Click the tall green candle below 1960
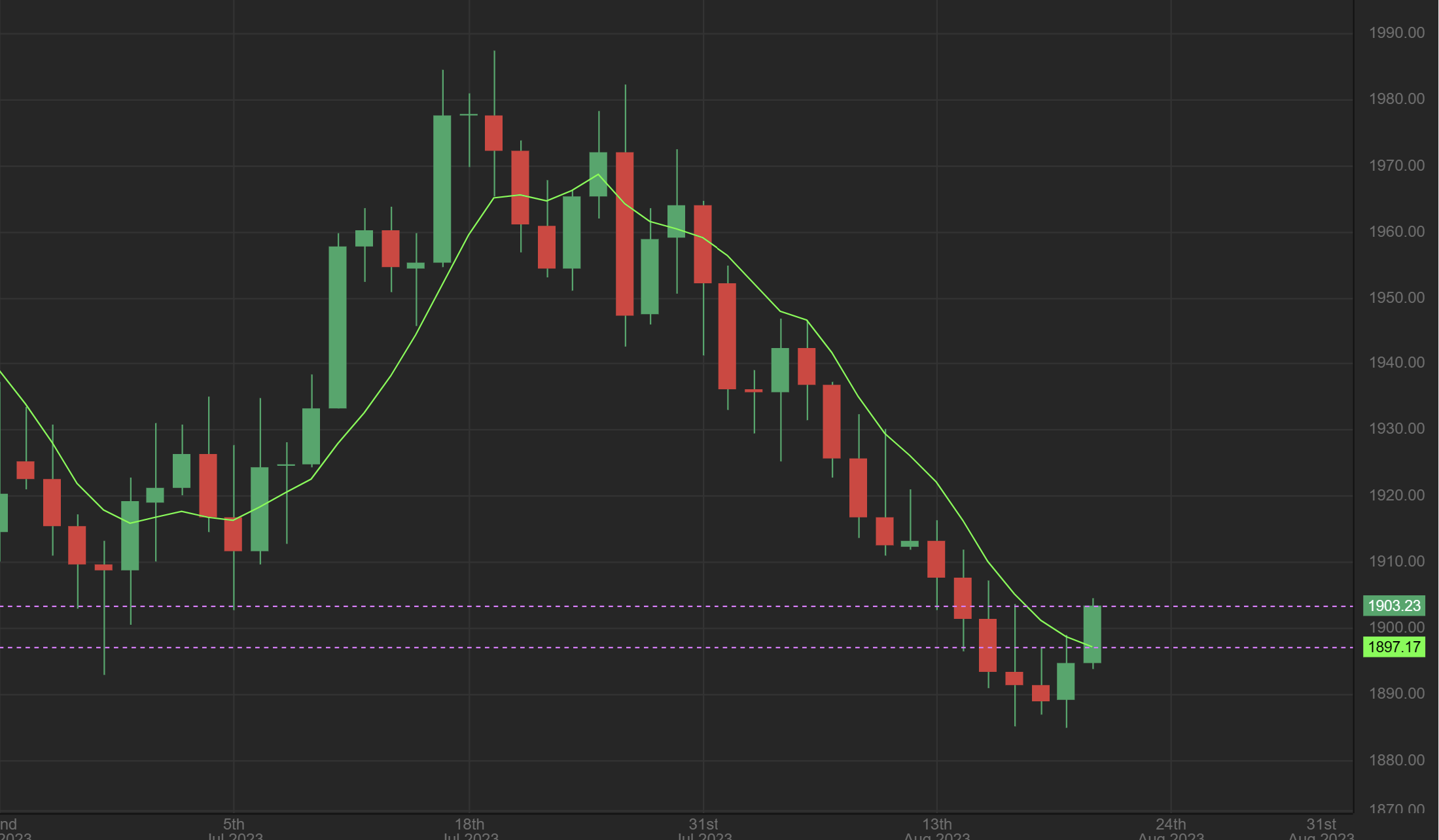1439x840 pixels. tap(338, 327)
